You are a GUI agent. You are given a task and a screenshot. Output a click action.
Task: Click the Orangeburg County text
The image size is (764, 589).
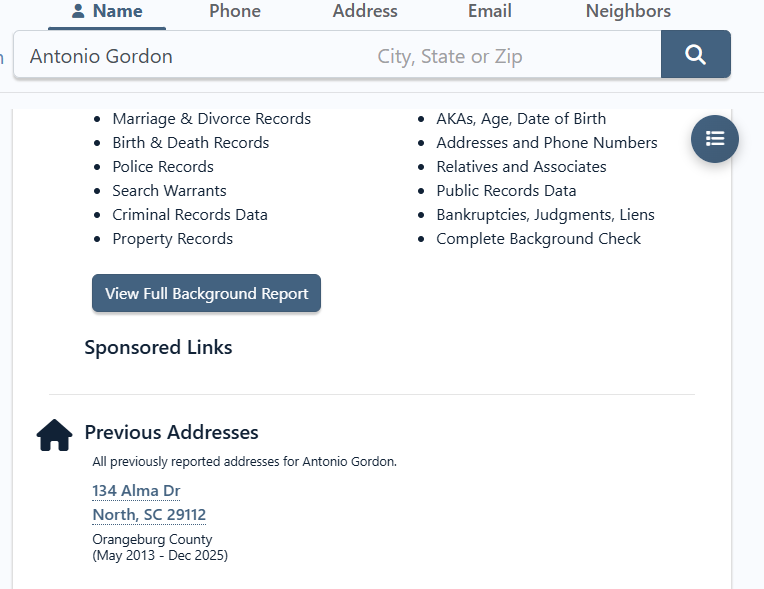[x=152, y=539]
